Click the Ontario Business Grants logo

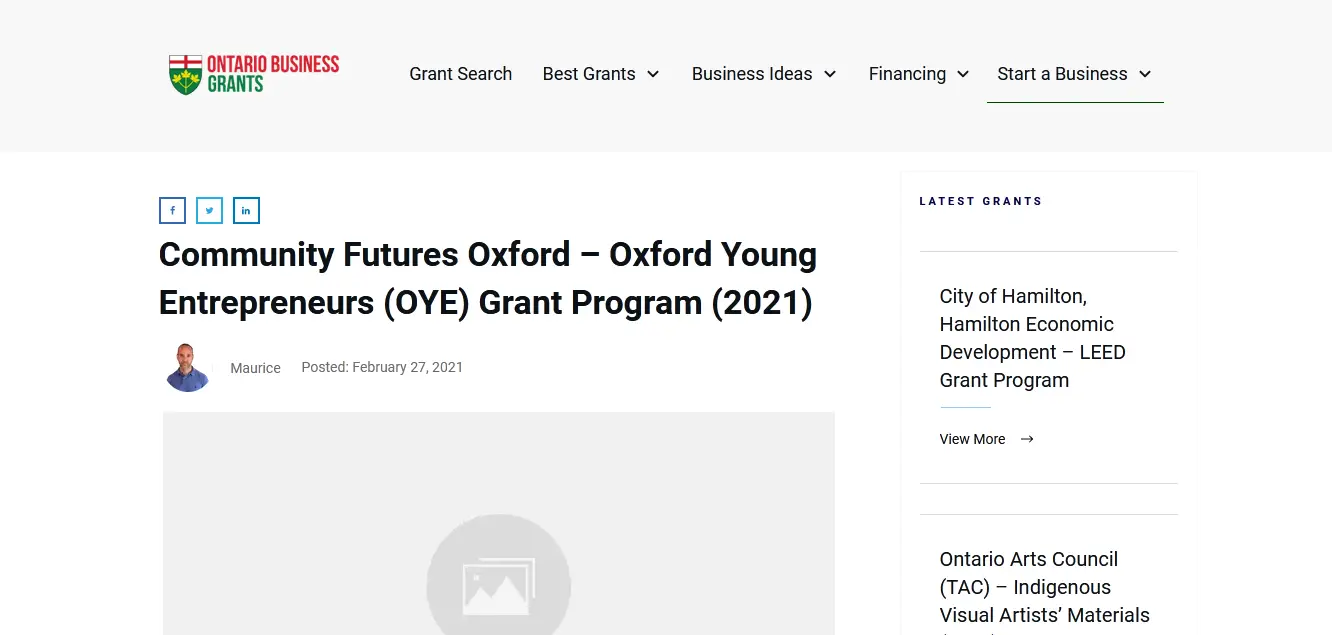[x=254, y=74]
